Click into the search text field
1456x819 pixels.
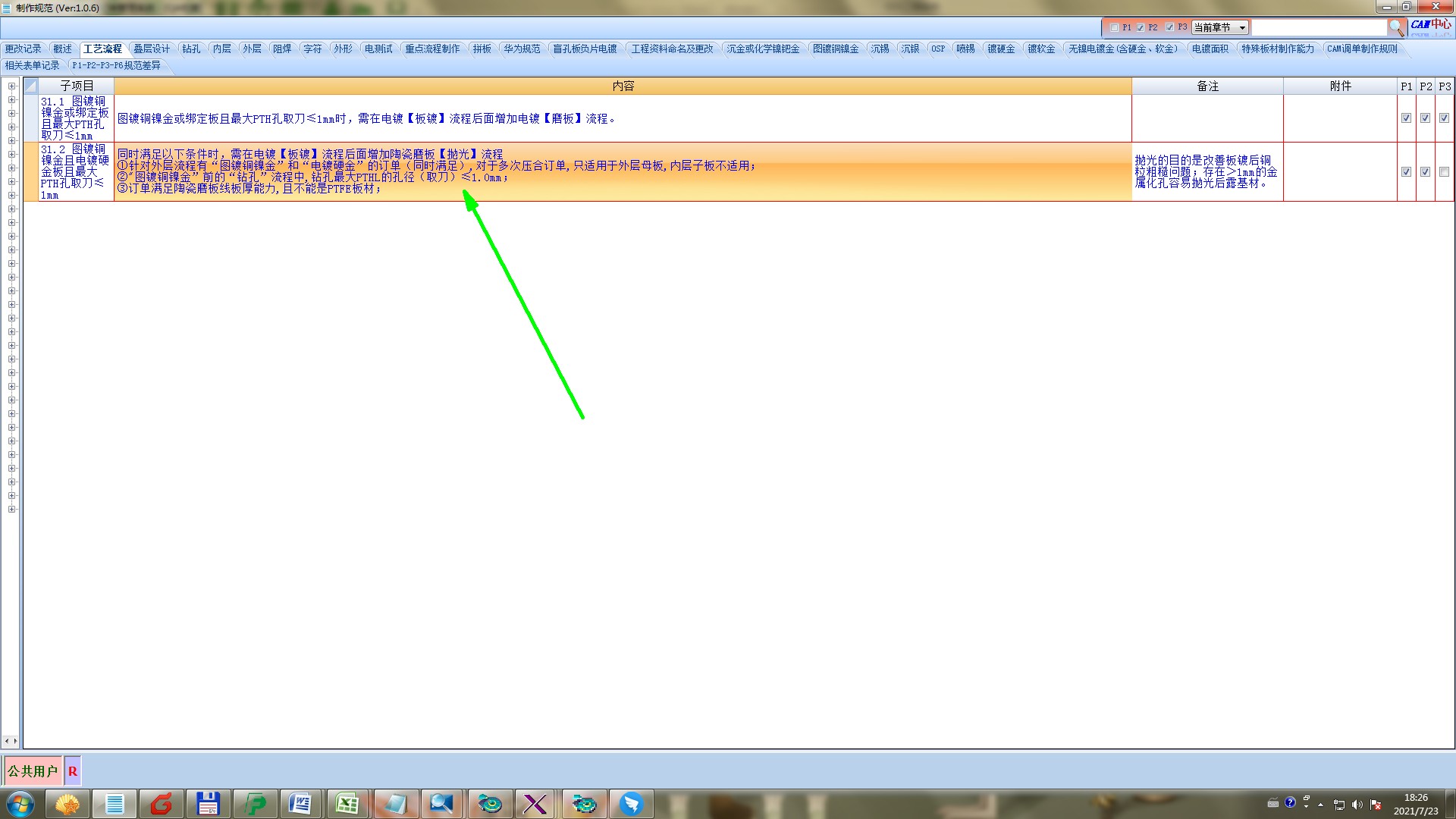(x=1318, y=27)
